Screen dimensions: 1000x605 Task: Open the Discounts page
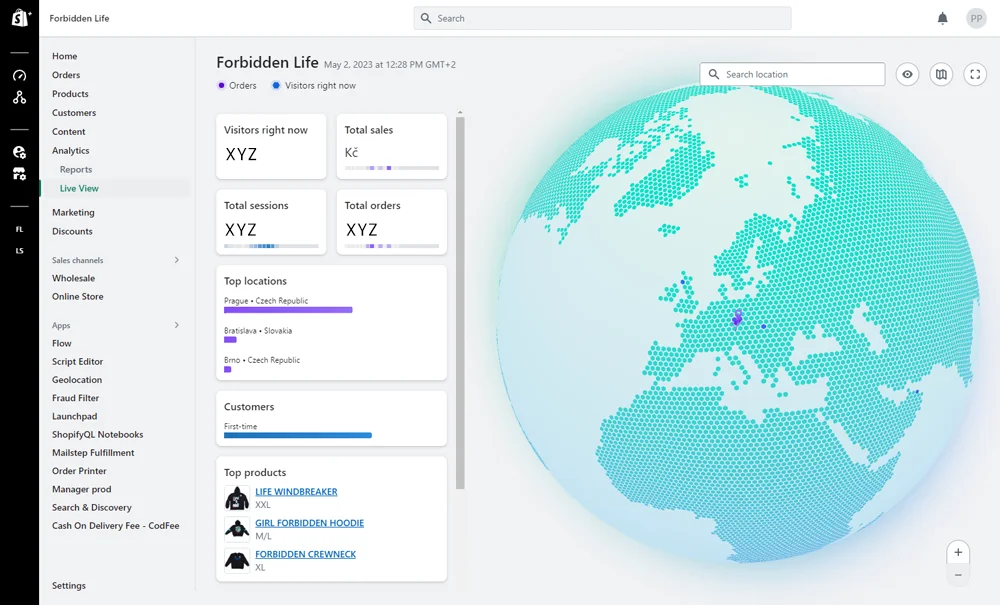tap(72, 231)
